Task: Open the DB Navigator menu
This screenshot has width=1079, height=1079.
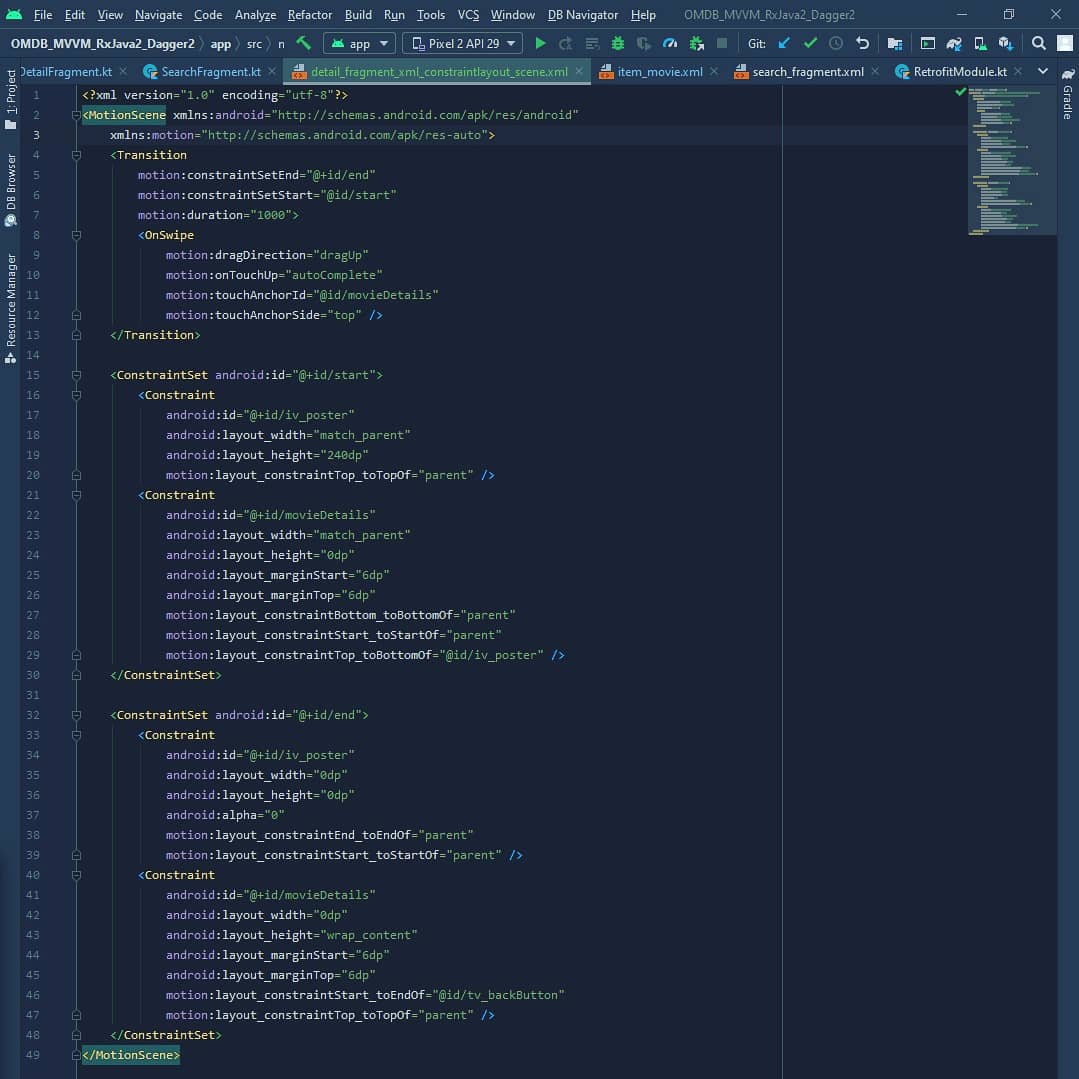Action: pyautogui.click(x=582, y=14)
